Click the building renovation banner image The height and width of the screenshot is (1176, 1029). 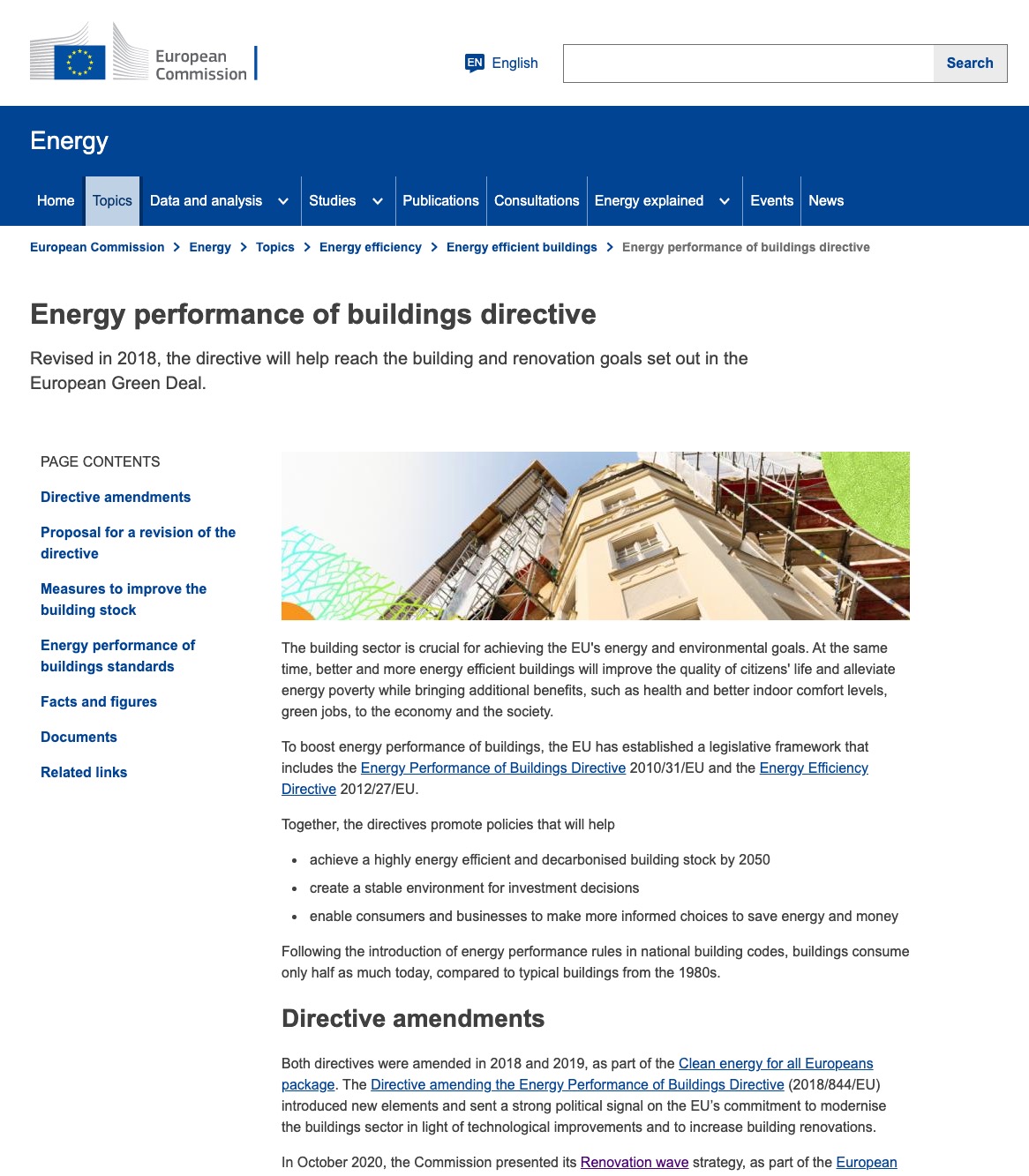click(x=595, y=536)
